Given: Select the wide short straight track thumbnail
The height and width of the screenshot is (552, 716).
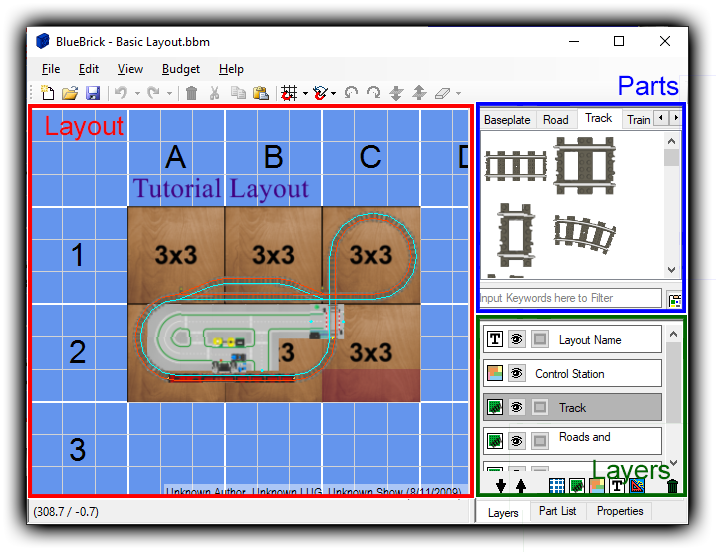Looking at the screenshot, I should [x=584, y=165].
